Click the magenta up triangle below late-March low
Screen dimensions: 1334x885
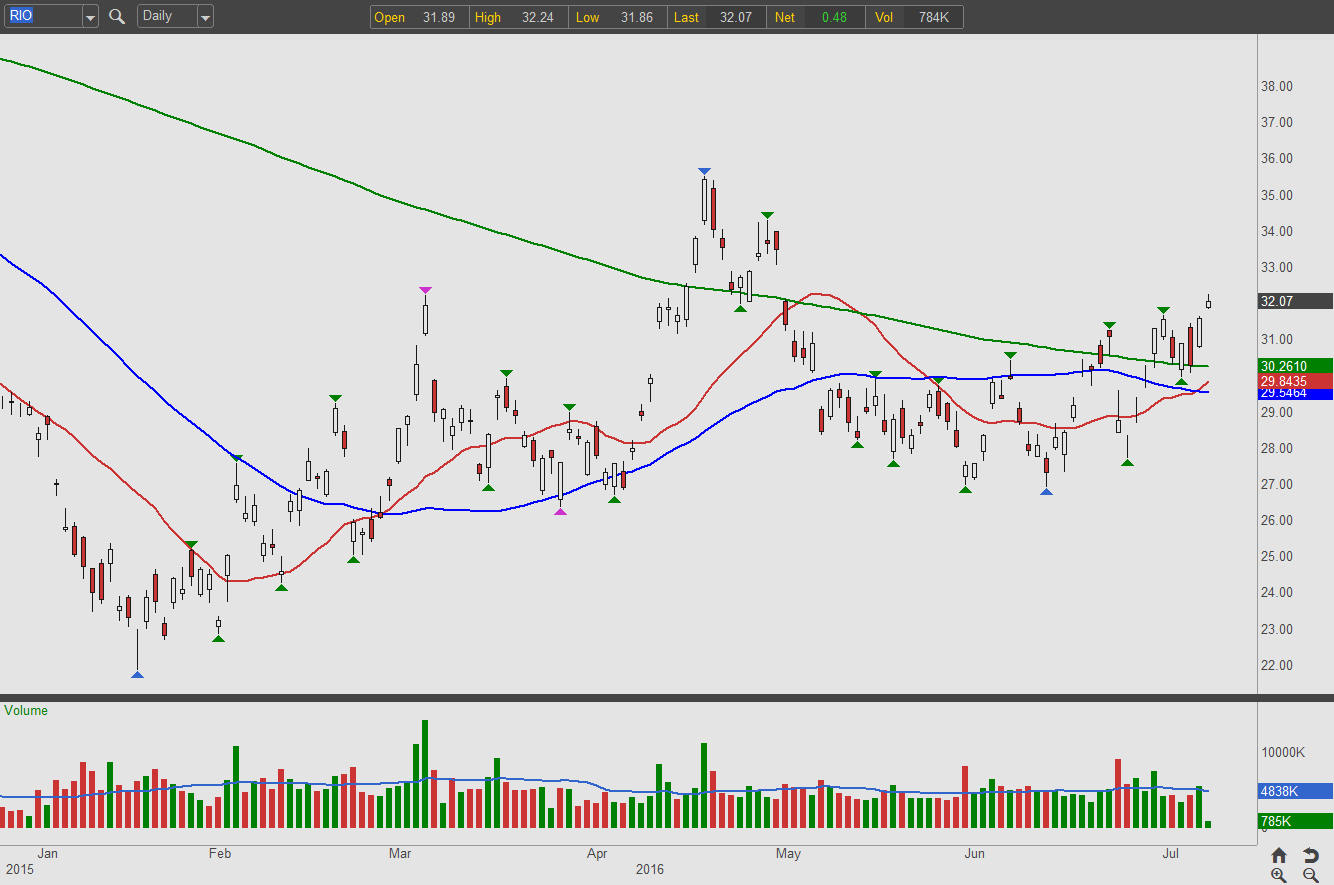(x=560, y=511)
